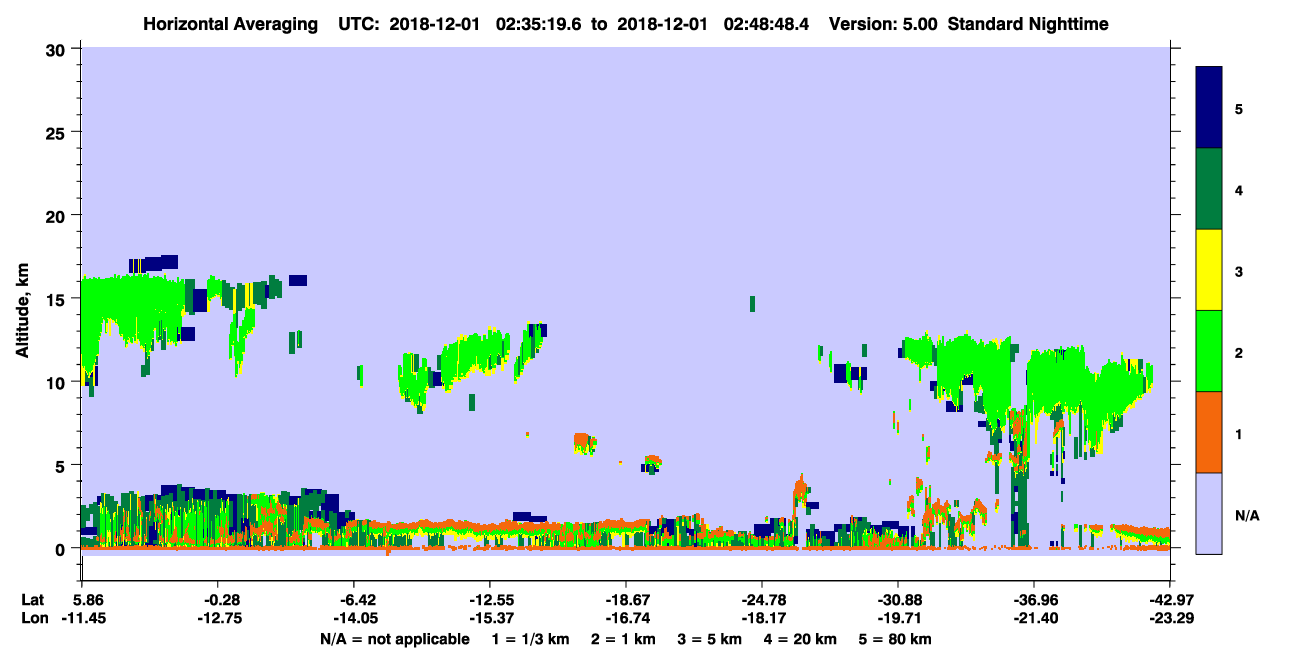Click the latitude value -0.28
The image size is (1300, 667).
tap(217, 600)
